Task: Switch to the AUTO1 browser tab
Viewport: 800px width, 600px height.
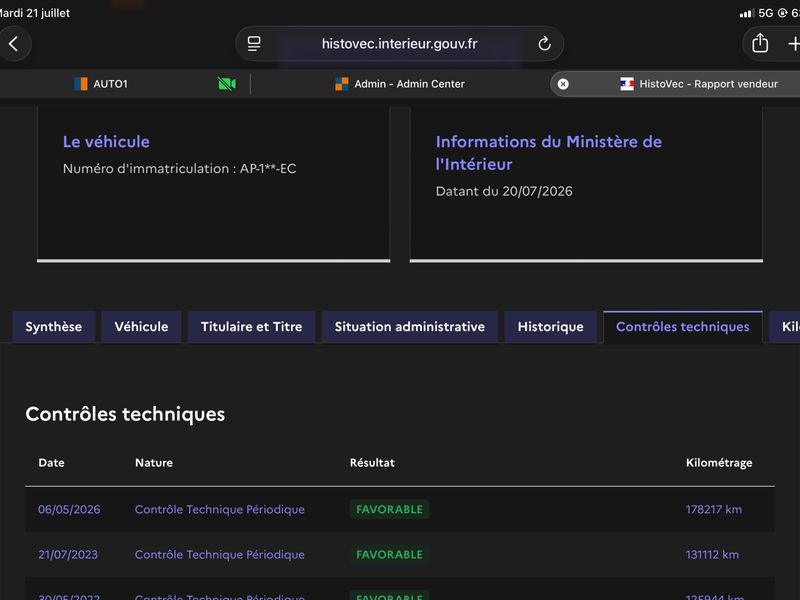Action: [x=125, y=84]
